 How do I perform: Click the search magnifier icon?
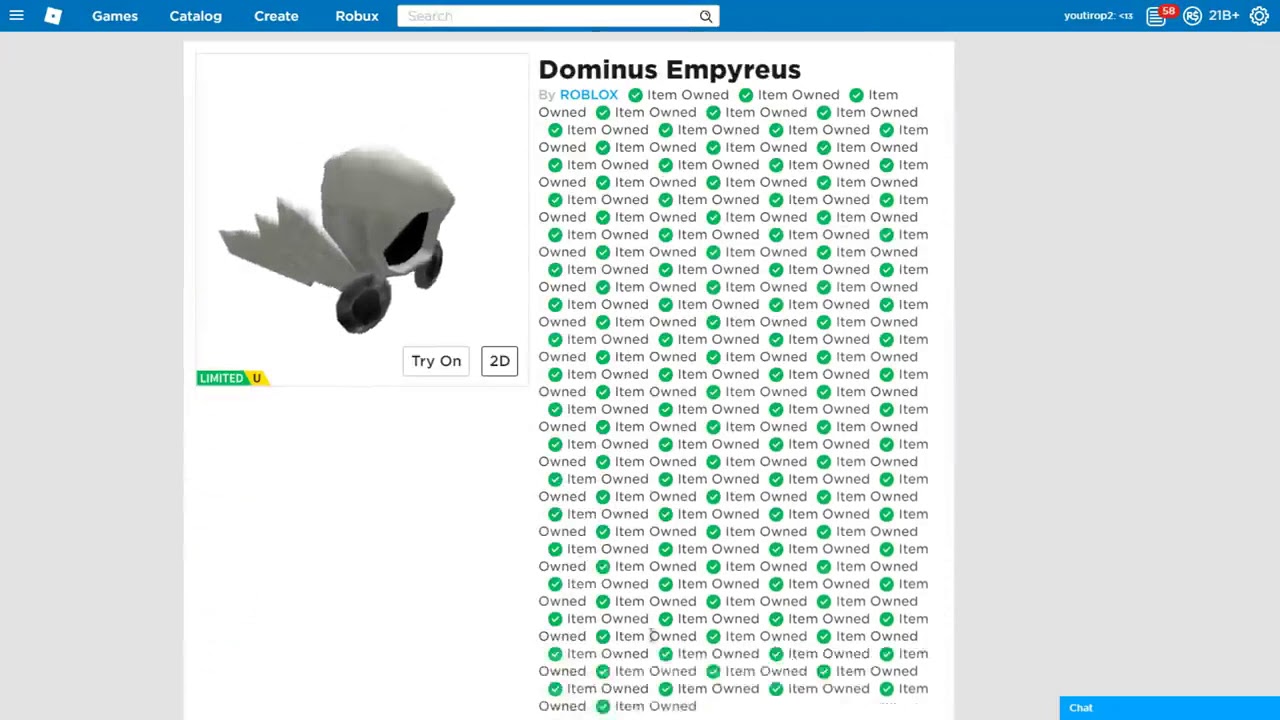(x=706, y=16)
